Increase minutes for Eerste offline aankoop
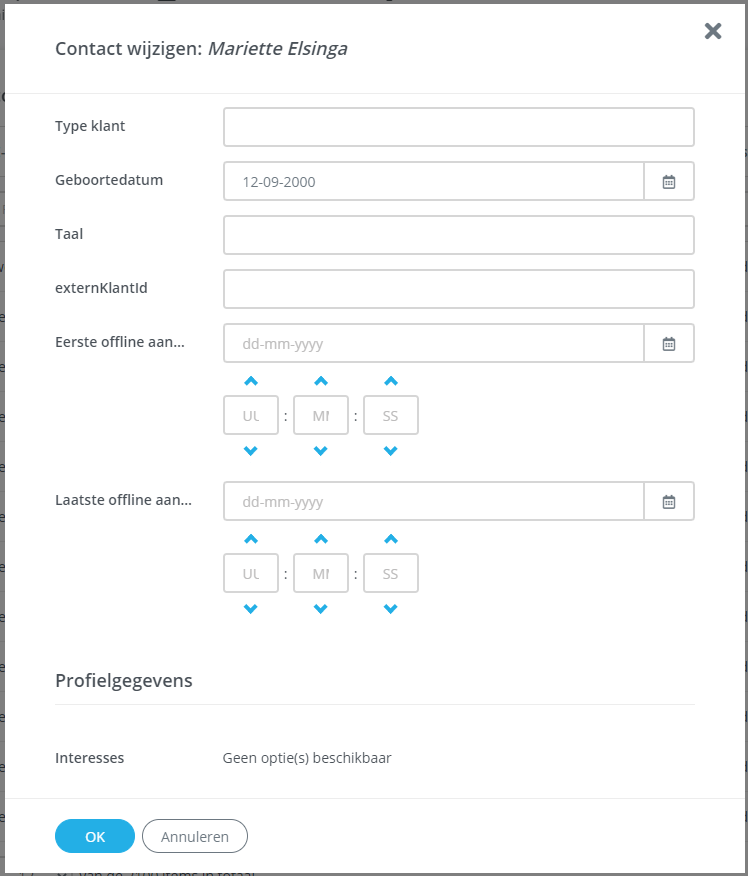This screenshot has width=748, height=876. [x=321, y=381]
